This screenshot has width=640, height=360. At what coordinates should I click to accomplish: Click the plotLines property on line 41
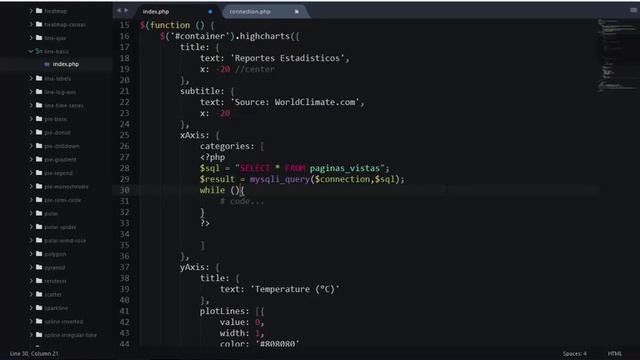tap(224, 311)
